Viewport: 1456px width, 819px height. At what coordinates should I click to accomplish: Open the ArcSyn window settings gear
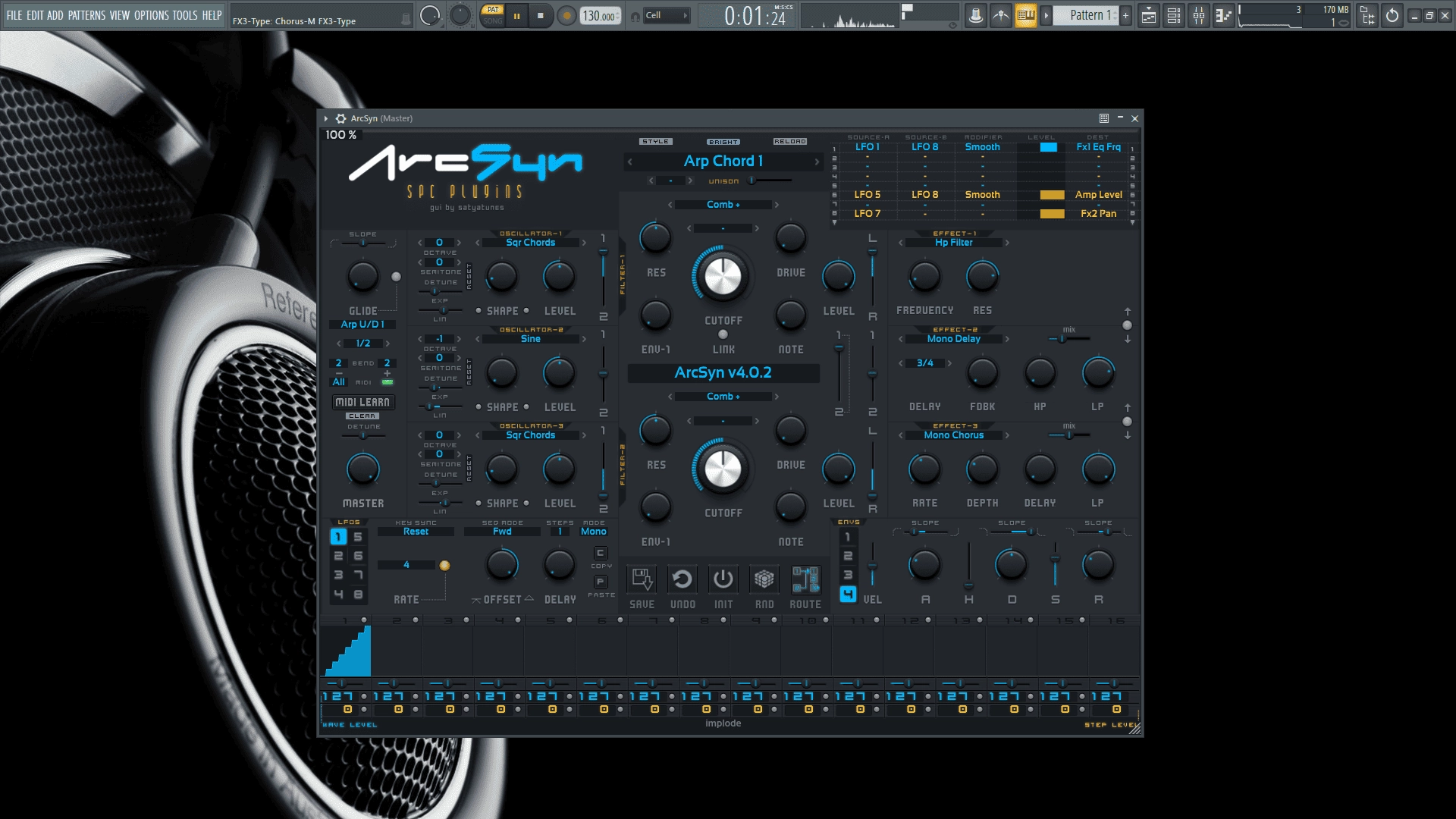[341, 118]
